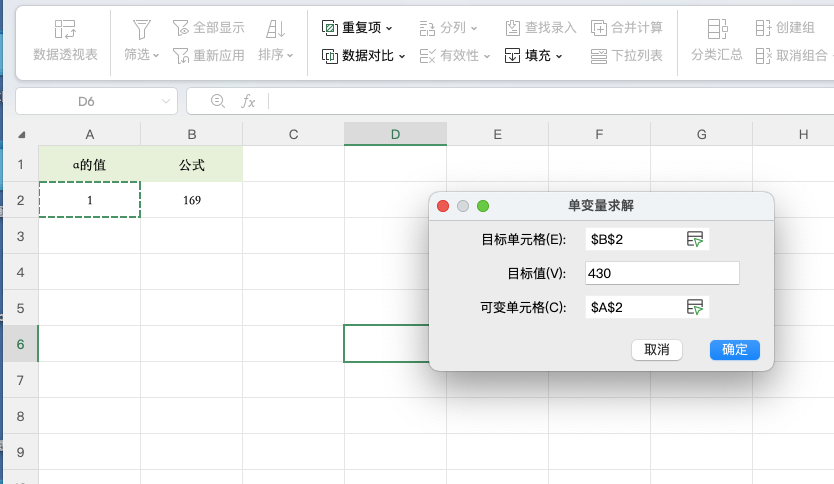The width and height of the screenshot is (834, 484).
Task: Click range picker icon for 可变单元格
Action: 695,307
